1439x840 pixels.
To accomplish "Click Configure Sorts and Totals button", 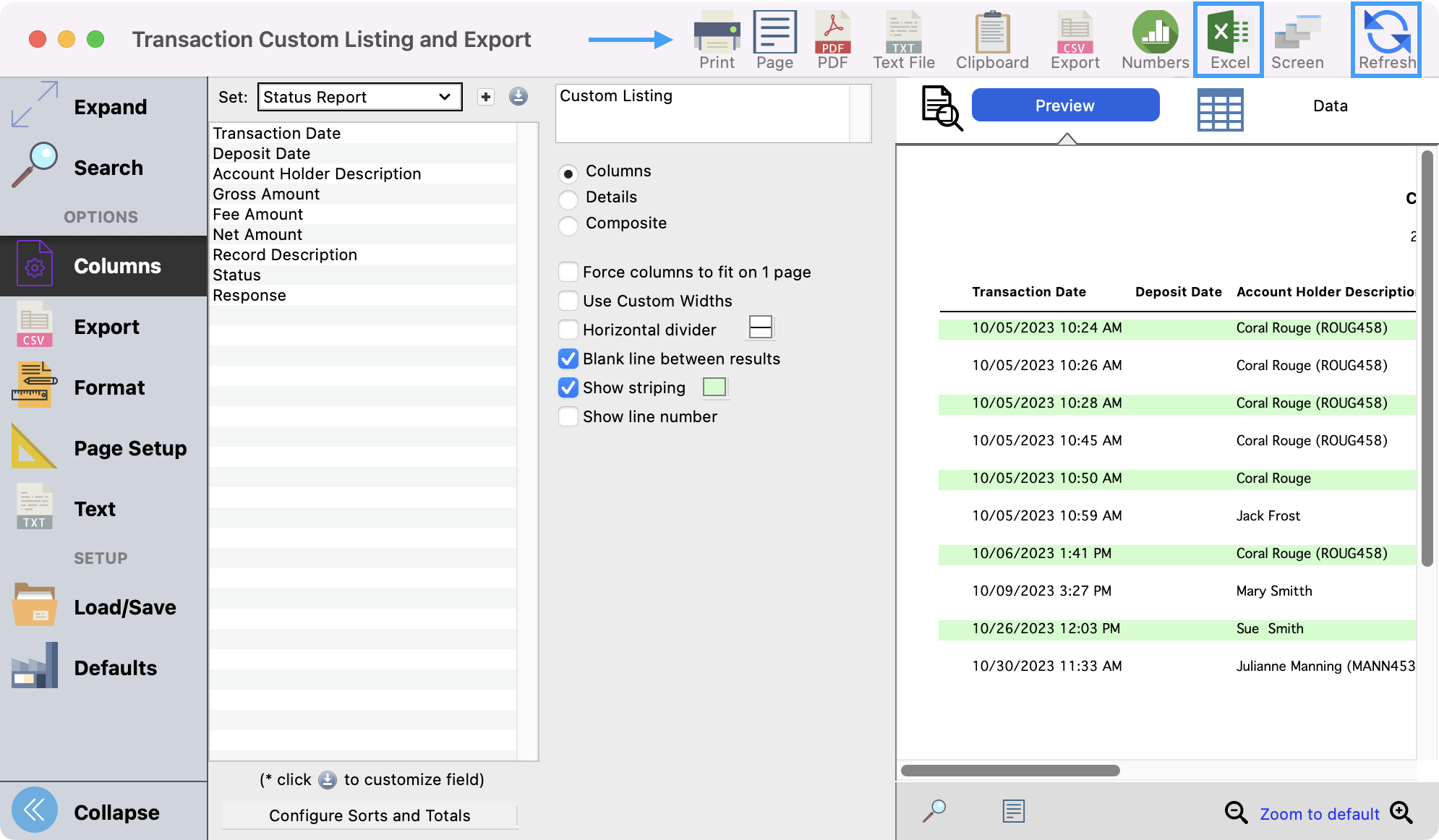I will point(370,815).
